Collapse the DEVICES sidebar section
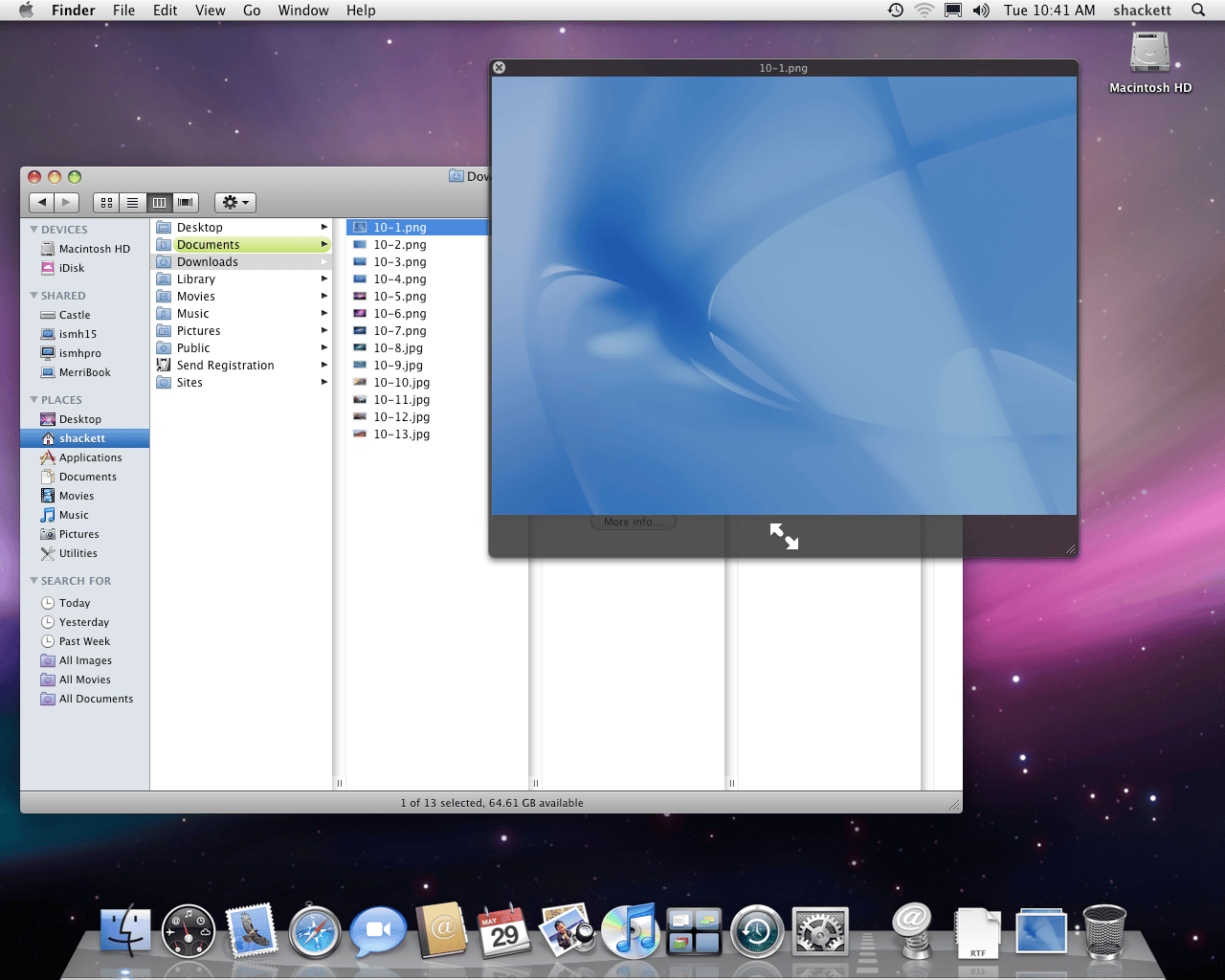 click(34, 230)
